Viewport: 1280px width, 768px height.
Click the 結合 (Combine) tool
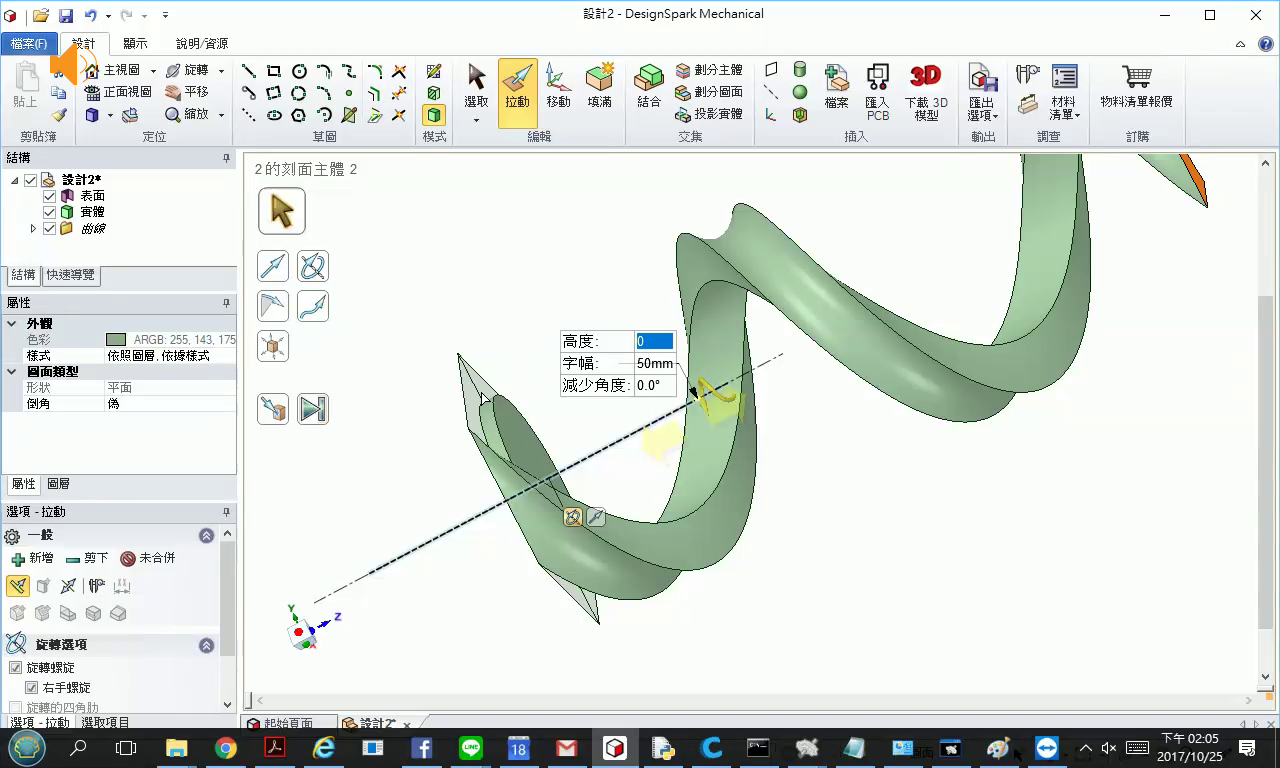coord(649,85)
